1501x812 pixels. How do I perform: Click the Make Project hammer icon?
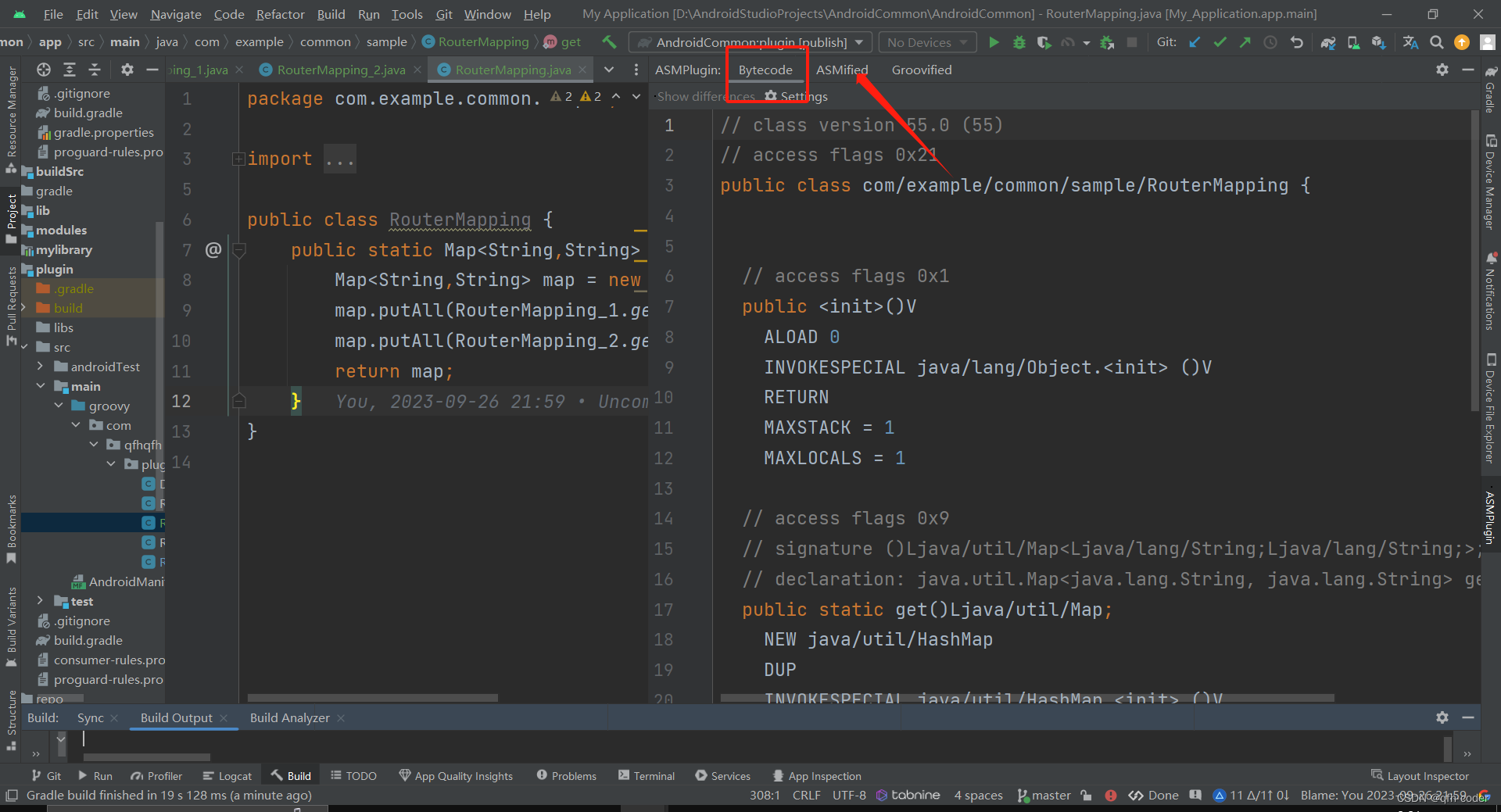click(x=609, y=42)
